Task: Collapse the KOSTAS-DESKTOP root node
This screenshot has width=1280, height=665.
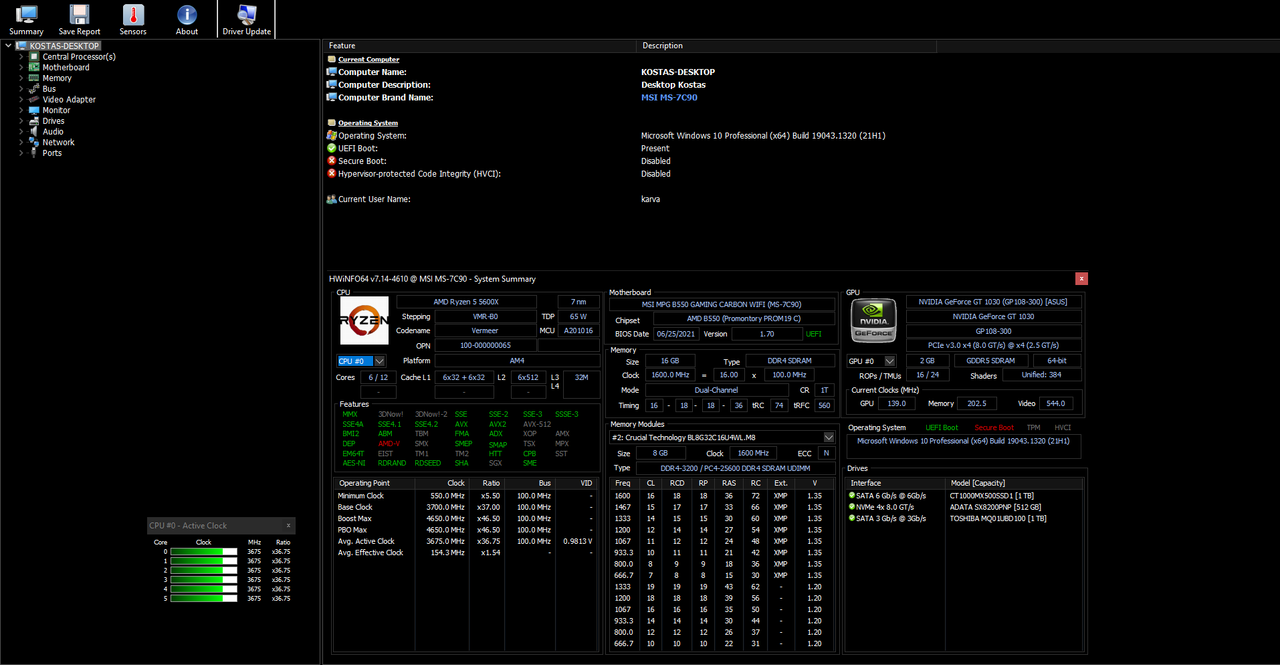Action: (x=8, y=45)
